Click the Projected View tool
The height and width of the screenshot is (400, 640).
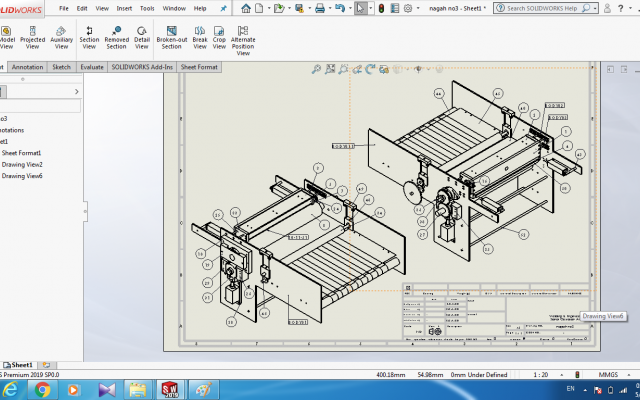tap(32, 37)
